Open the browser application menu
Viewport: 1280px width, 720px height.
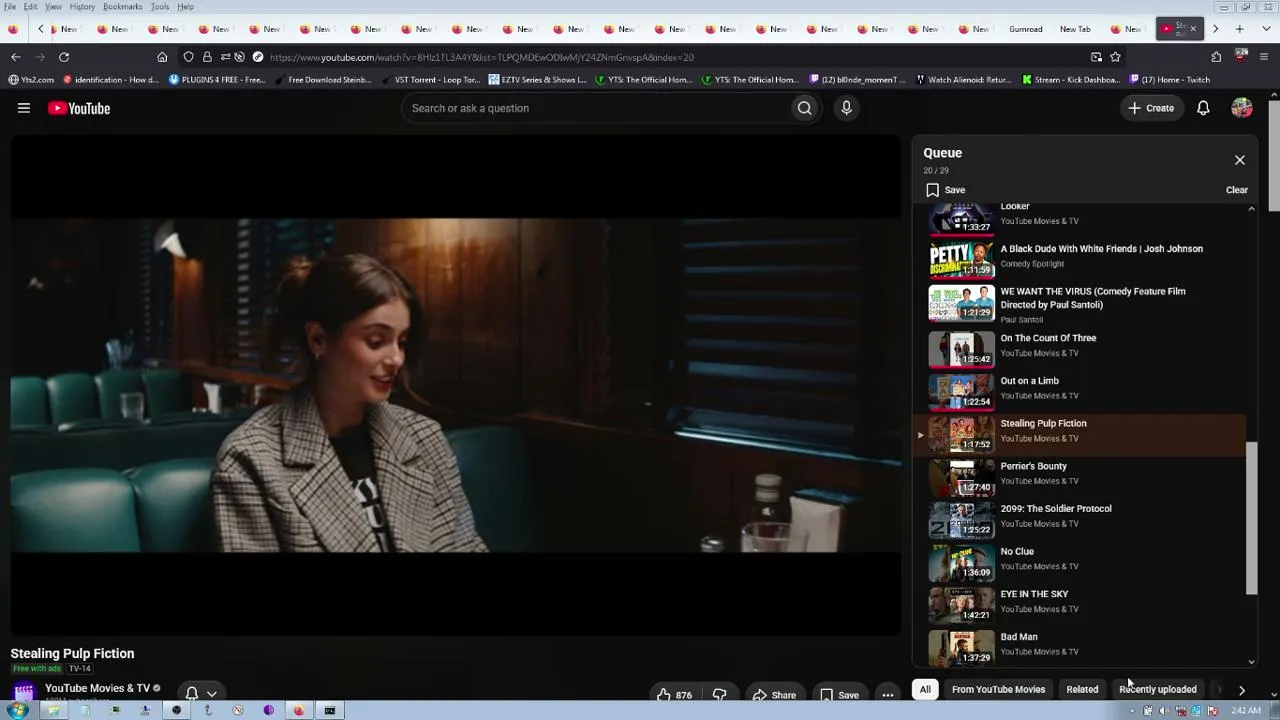click(x=1265, y=57)
